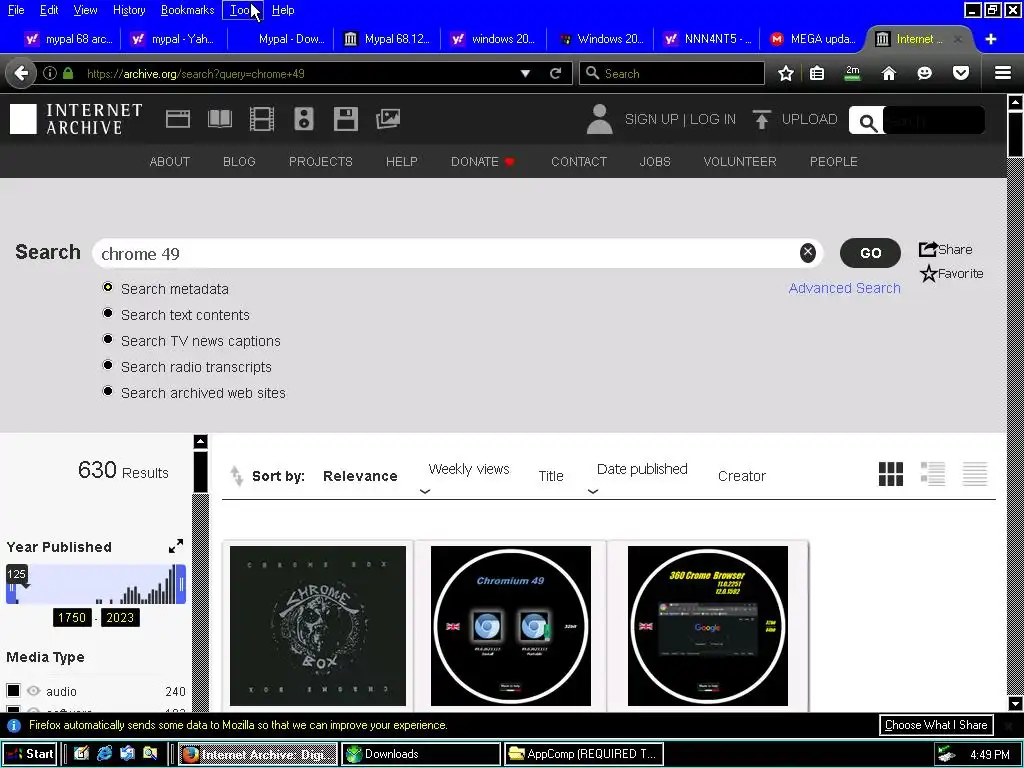This screenshot has height=768, width=1024.
Task: Click the smiley face toolbar icon
Action: (924, 73)
